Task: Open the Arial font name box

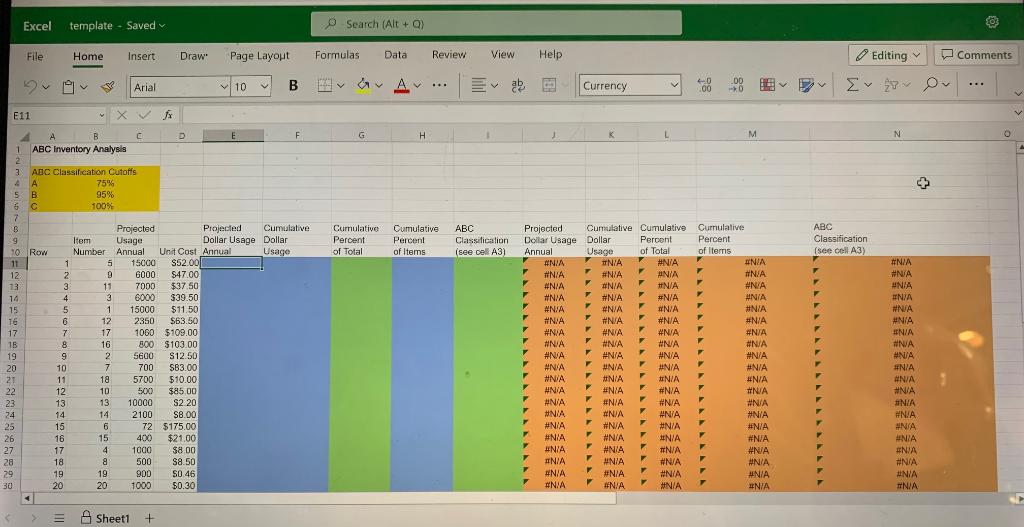Action: point(180,87)
